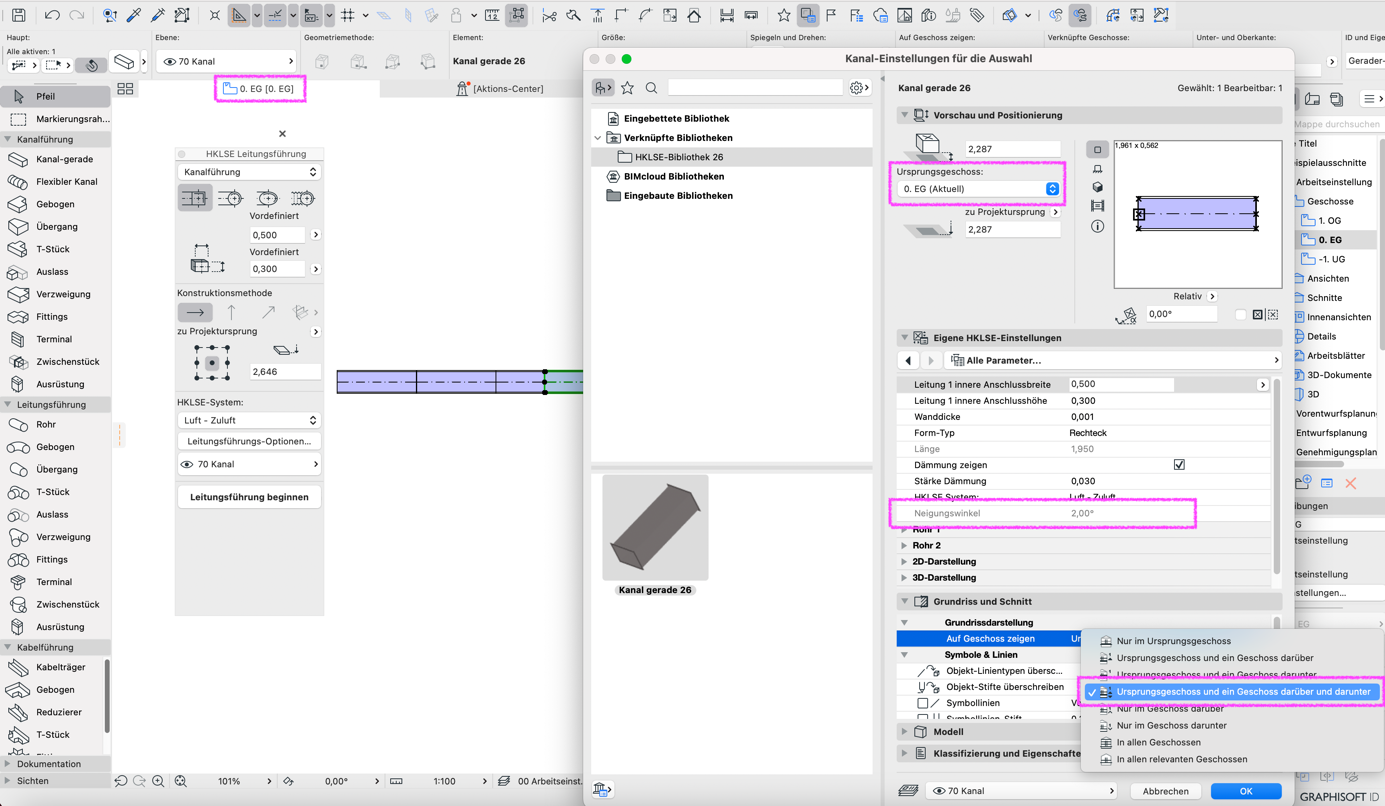Toggle eye icon on palette's 70 Kanal
This screenshot has width=1385, height=806.
coord(187,465)
